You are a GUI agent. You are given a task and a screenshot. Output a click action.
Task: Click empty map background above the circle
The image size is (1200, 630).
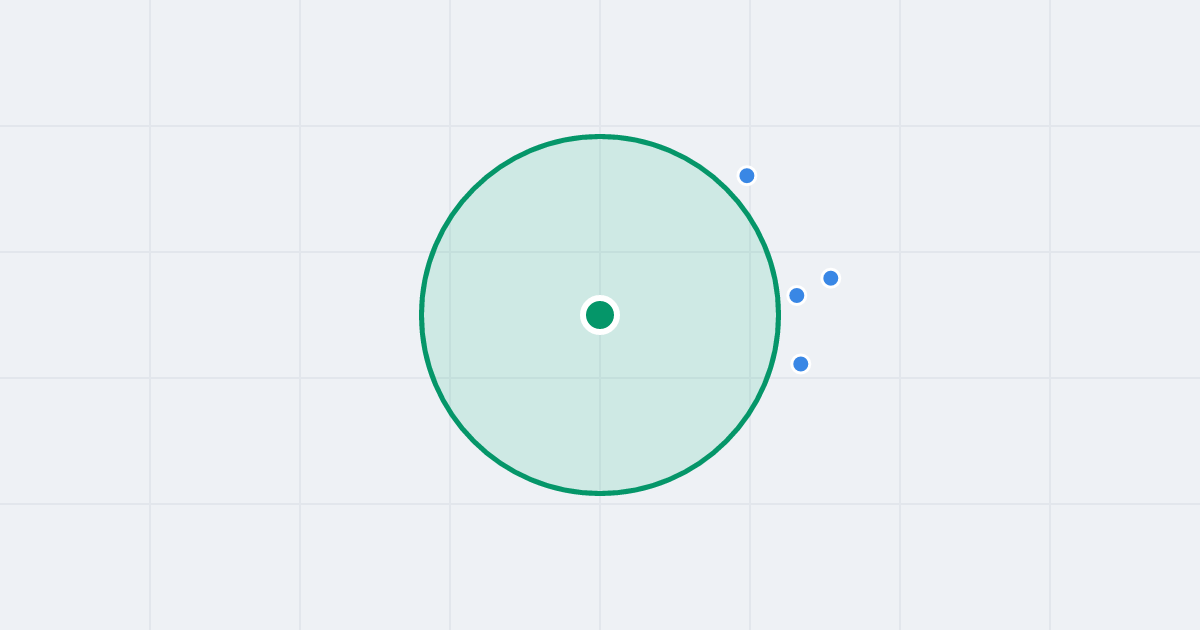coord(600,65)
